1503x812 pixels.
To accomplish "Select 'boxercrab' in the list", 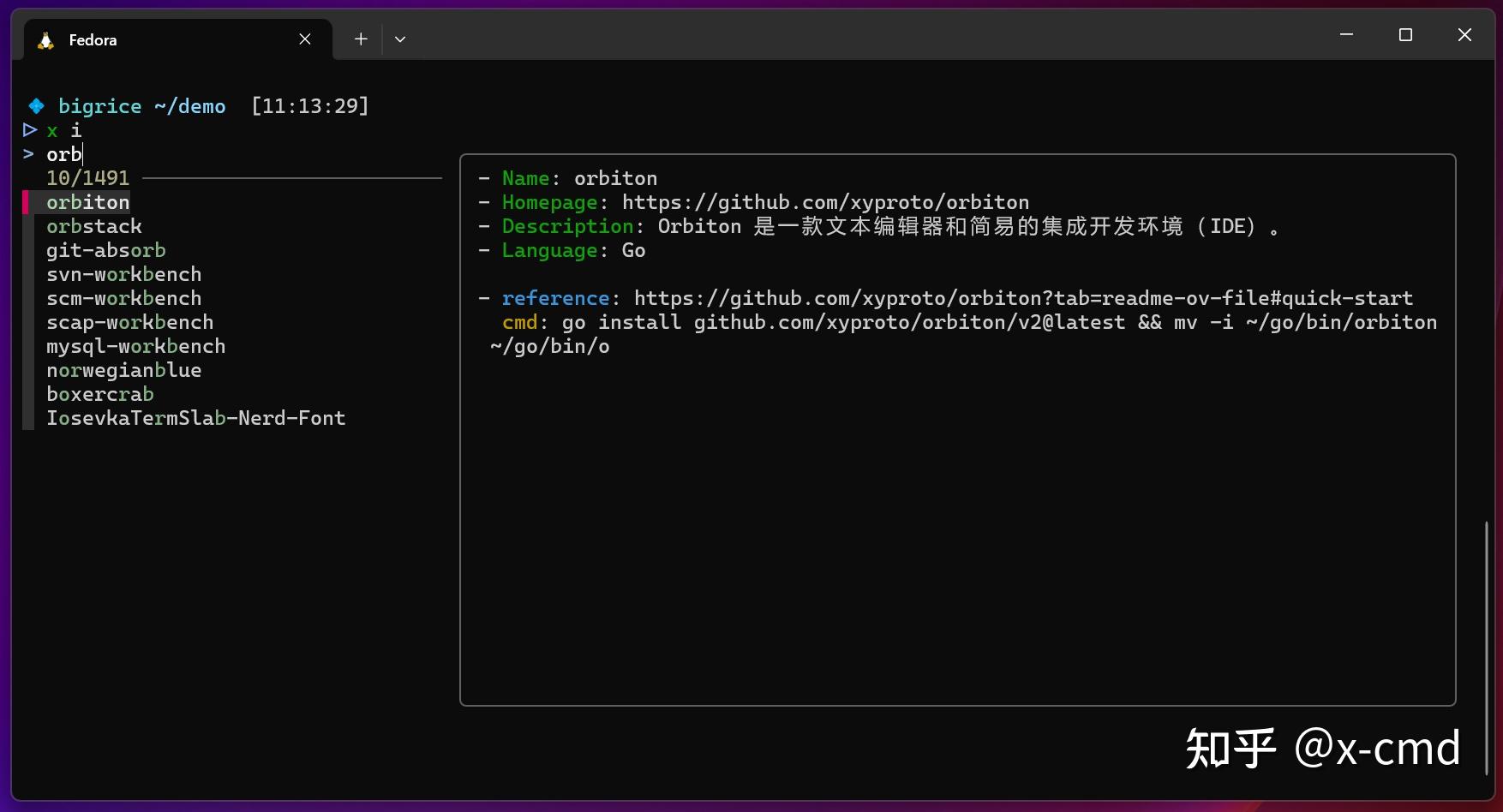I will 100,394.
